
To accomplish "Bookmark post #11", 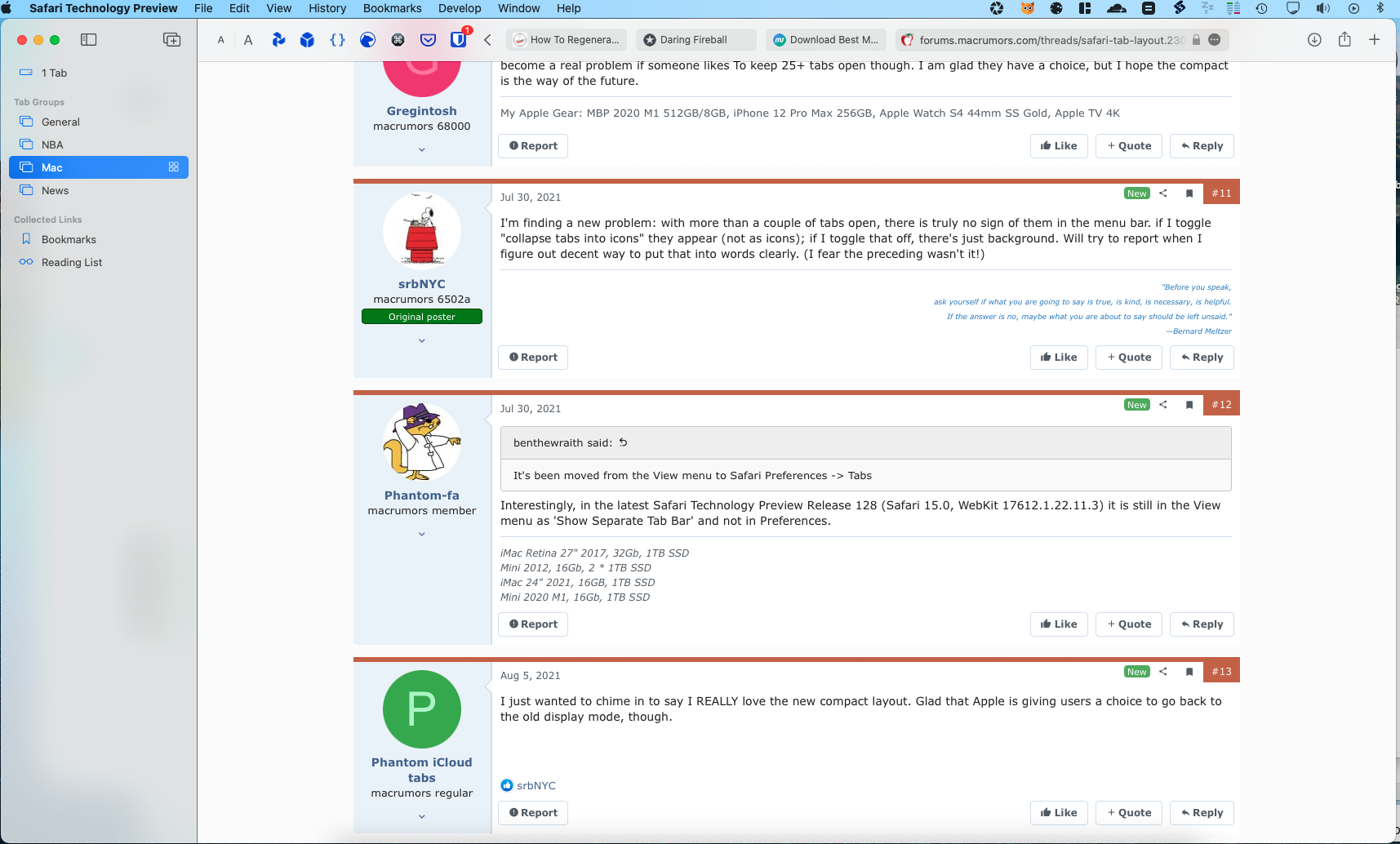I will point(1189,193).
